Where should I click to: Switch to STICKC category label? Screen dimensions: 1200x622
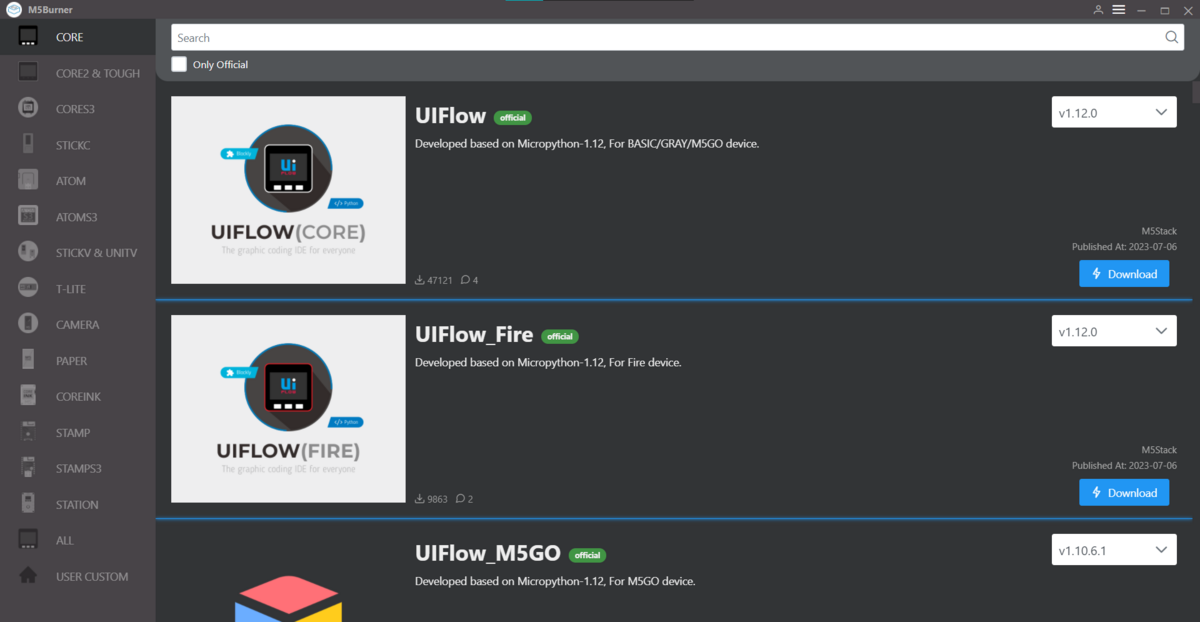pyautogui.click(x=73, y=146)
